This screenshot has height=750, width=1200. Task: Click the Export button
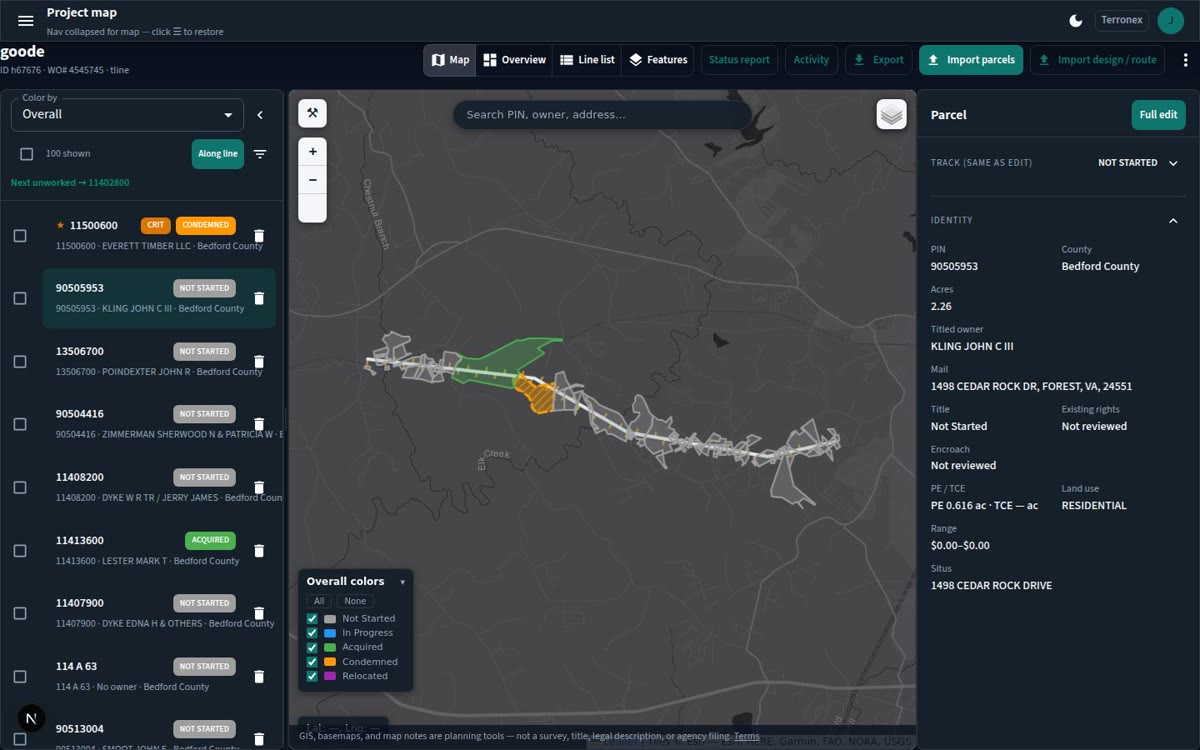click(879, 60)
